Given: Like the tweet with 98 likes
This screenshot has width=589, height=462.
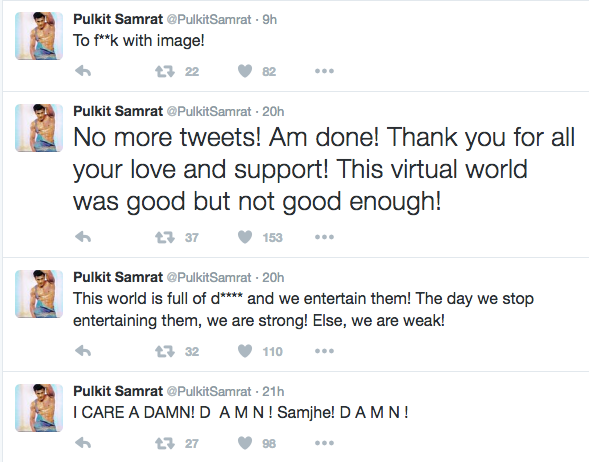Looking at the screenshot, I should pyautogui.click(x=245, y=443).
